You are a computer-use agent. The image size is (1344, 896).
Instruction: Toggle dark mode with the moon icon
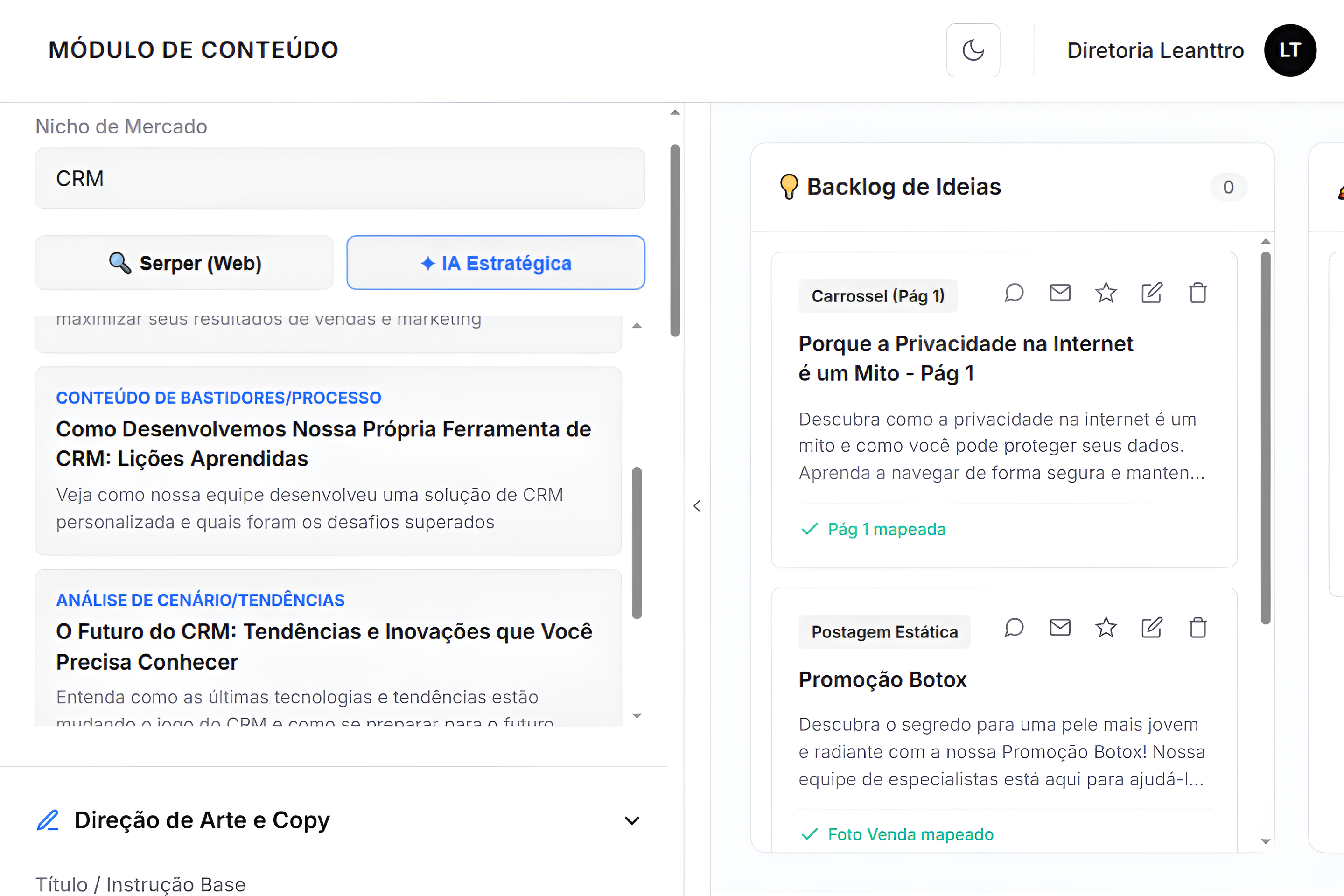[973, 50]
